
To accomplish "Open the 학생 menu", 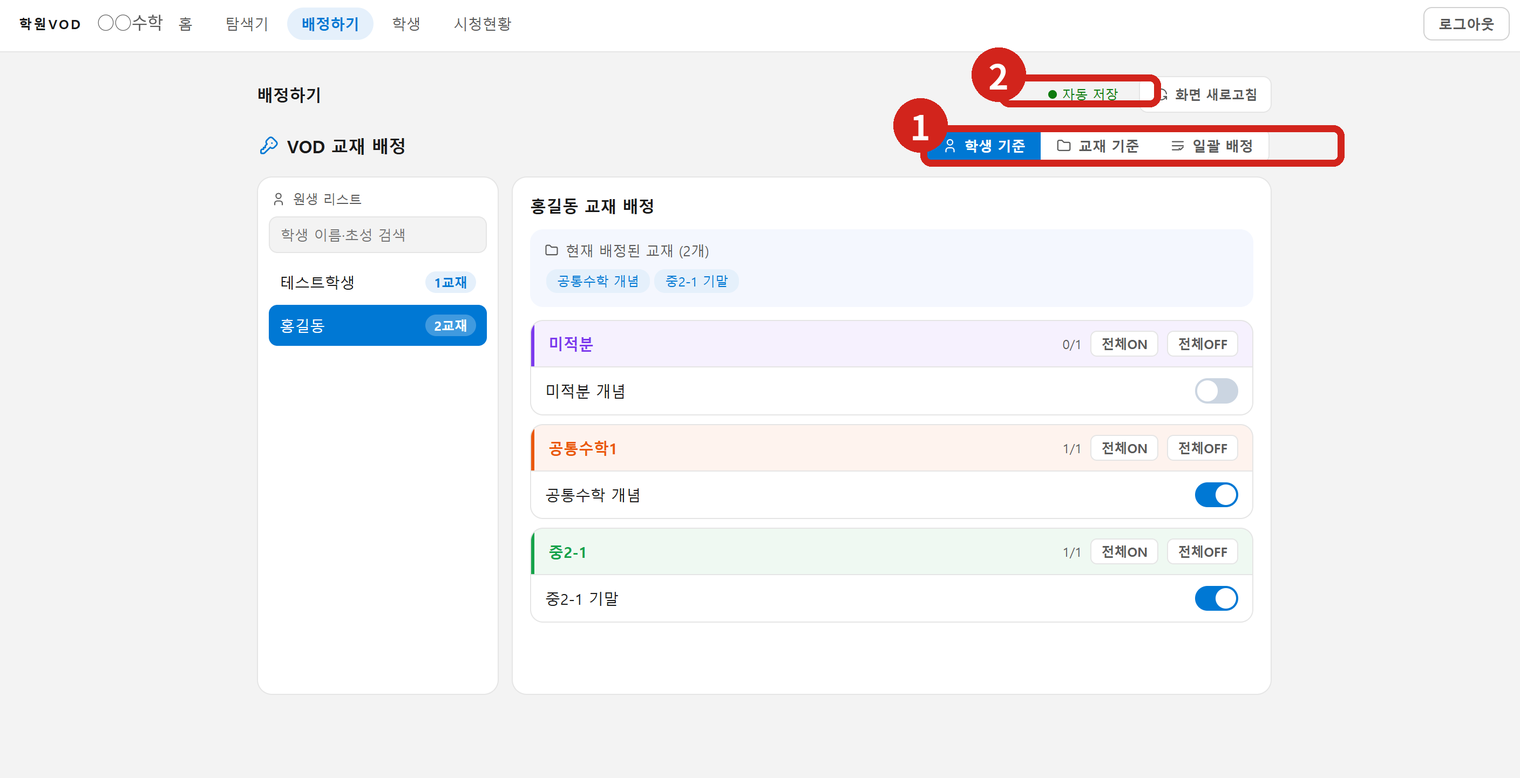I will coord(406,24).
